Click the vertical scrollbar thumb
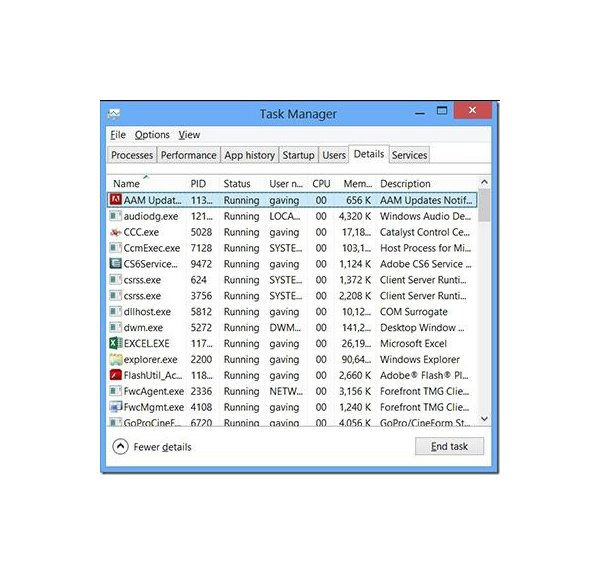Viewport: 600px width, 575px height. point(484,205)
